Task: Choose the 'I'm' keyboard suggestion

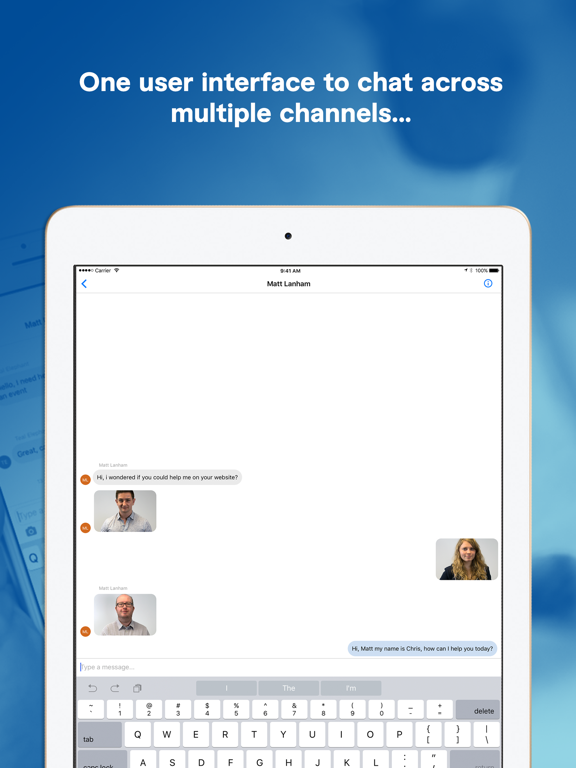Action: click(351, 688)
